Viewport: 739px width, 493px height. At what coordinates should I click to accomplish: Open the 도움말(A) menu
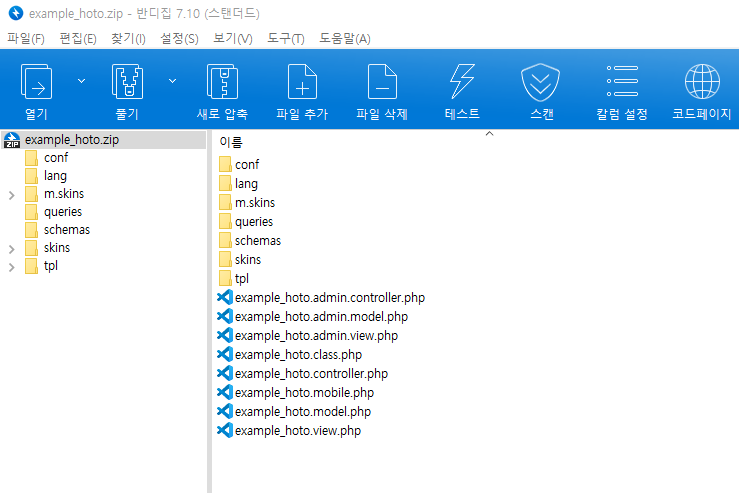[x=345, y=39]
